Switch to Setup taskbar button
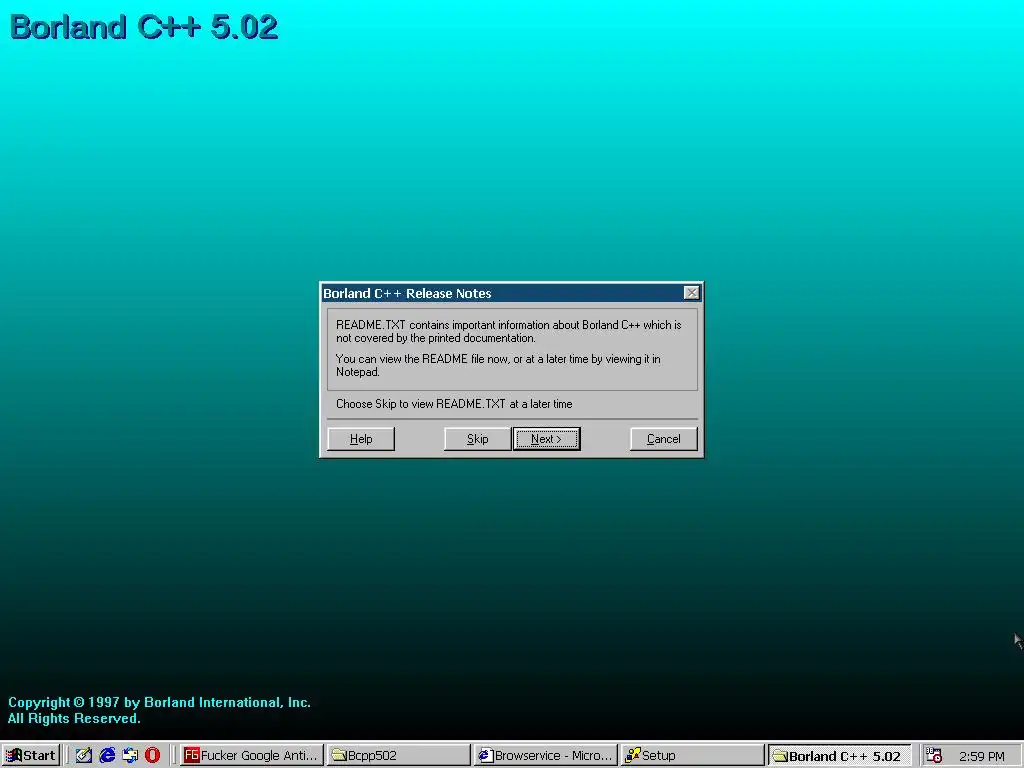This screenshot has width=1024, height=768. [692, 756]
